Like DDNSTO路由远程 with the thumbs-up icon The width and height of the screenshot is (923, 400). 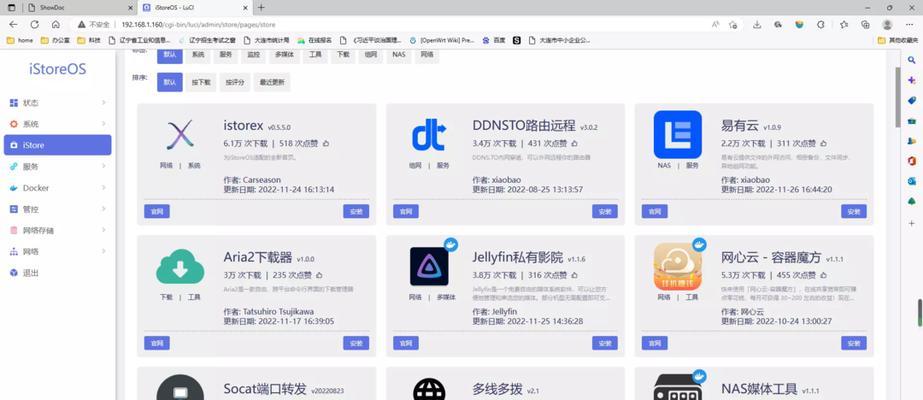(575, 144)
